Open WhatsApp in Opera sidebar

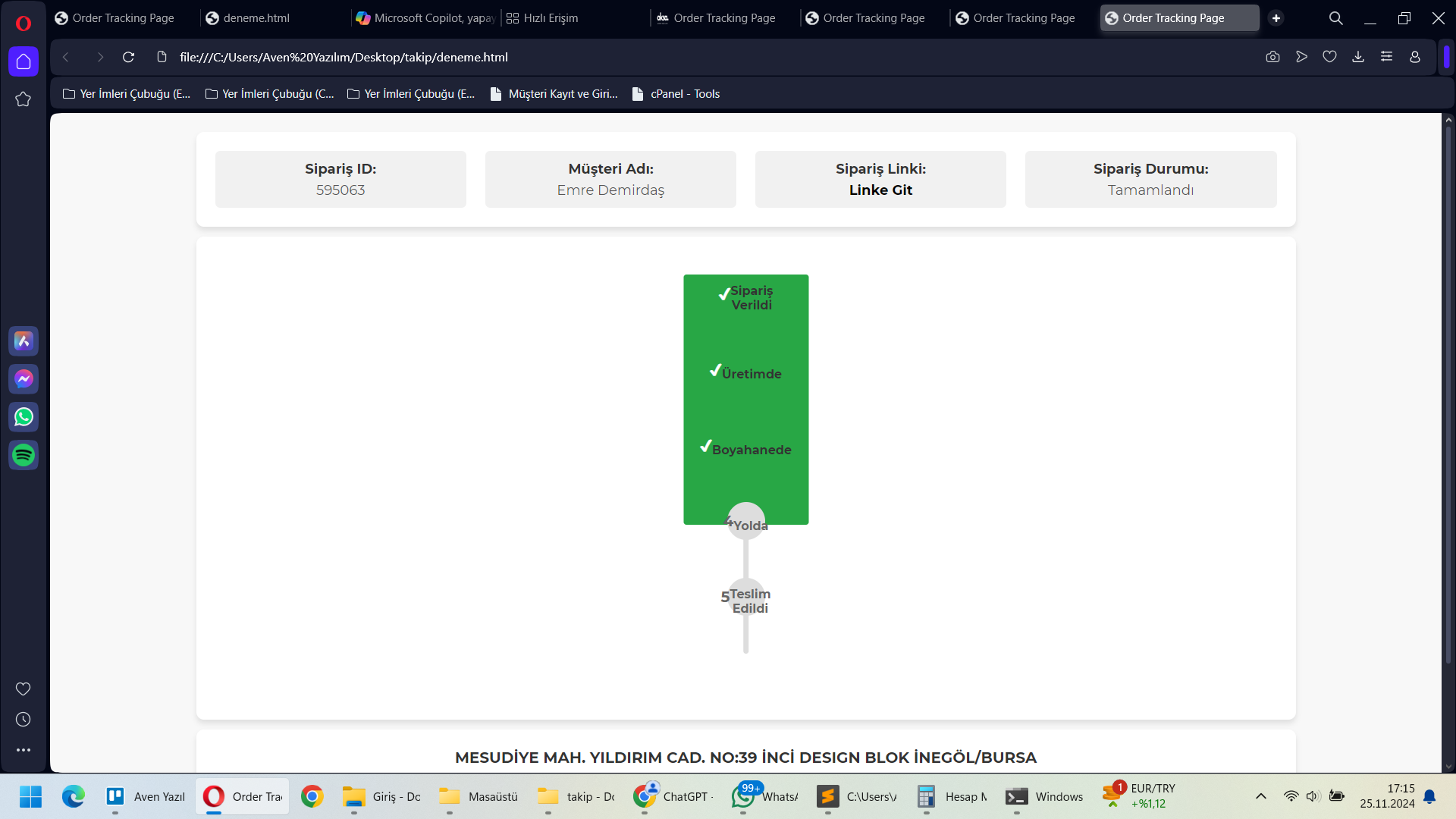point(24,417)
